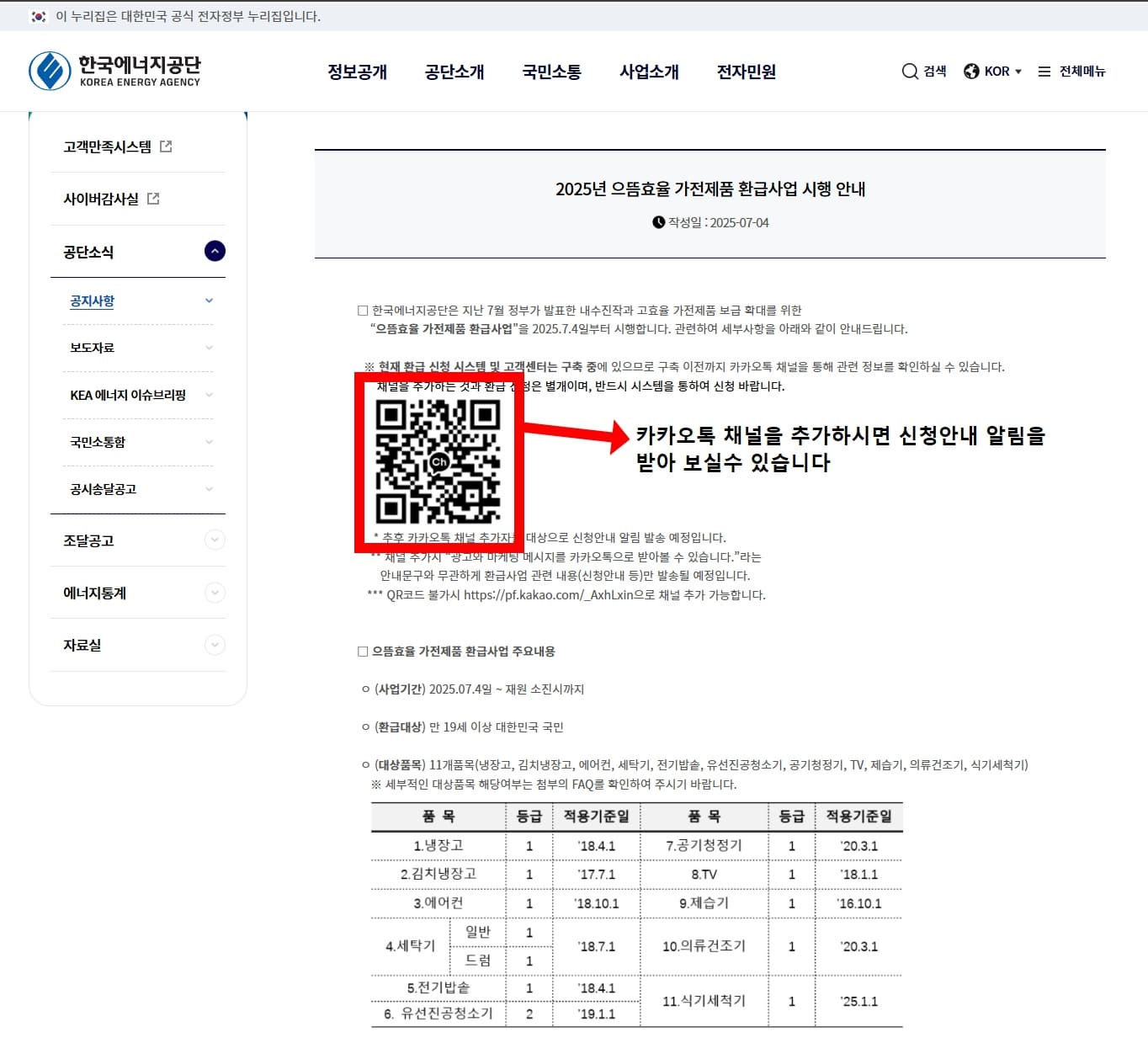Click the KakaoTalk channel QR code image
The image size is (1148, 1043).
point(438,461)
